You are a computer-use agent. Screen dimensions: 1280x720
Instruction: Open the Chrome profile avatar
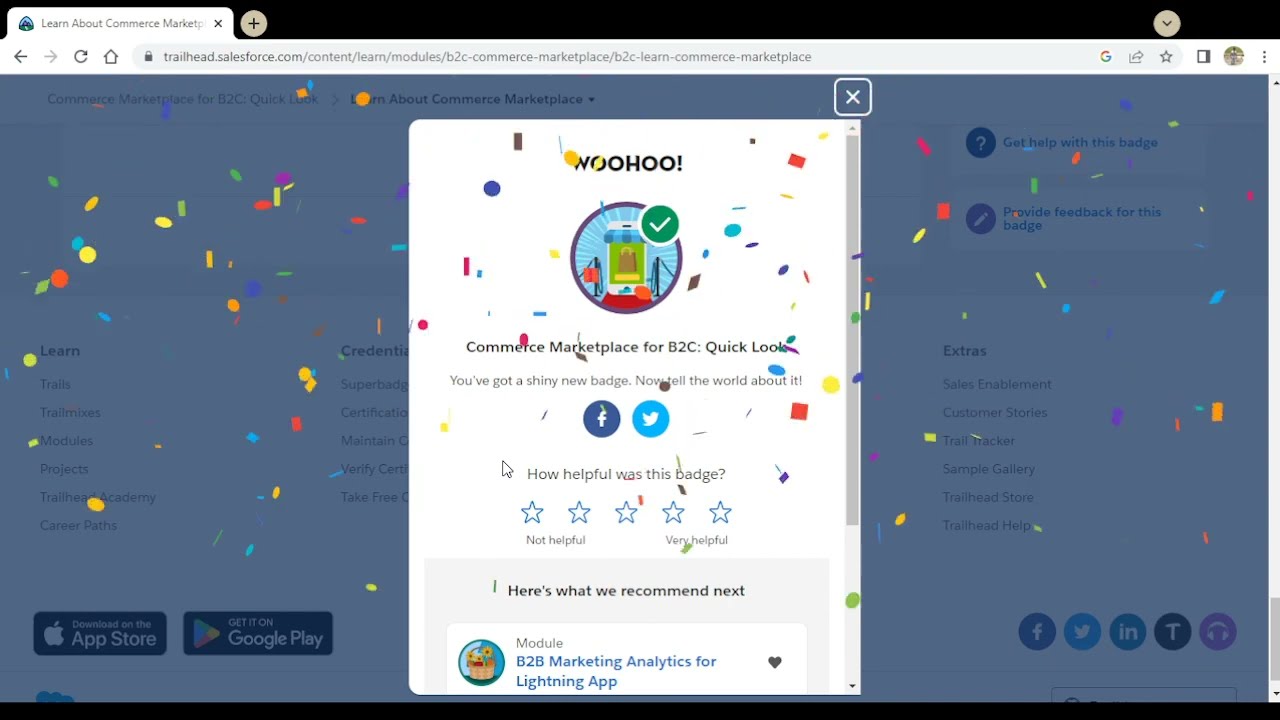(x=1234, y=57)
